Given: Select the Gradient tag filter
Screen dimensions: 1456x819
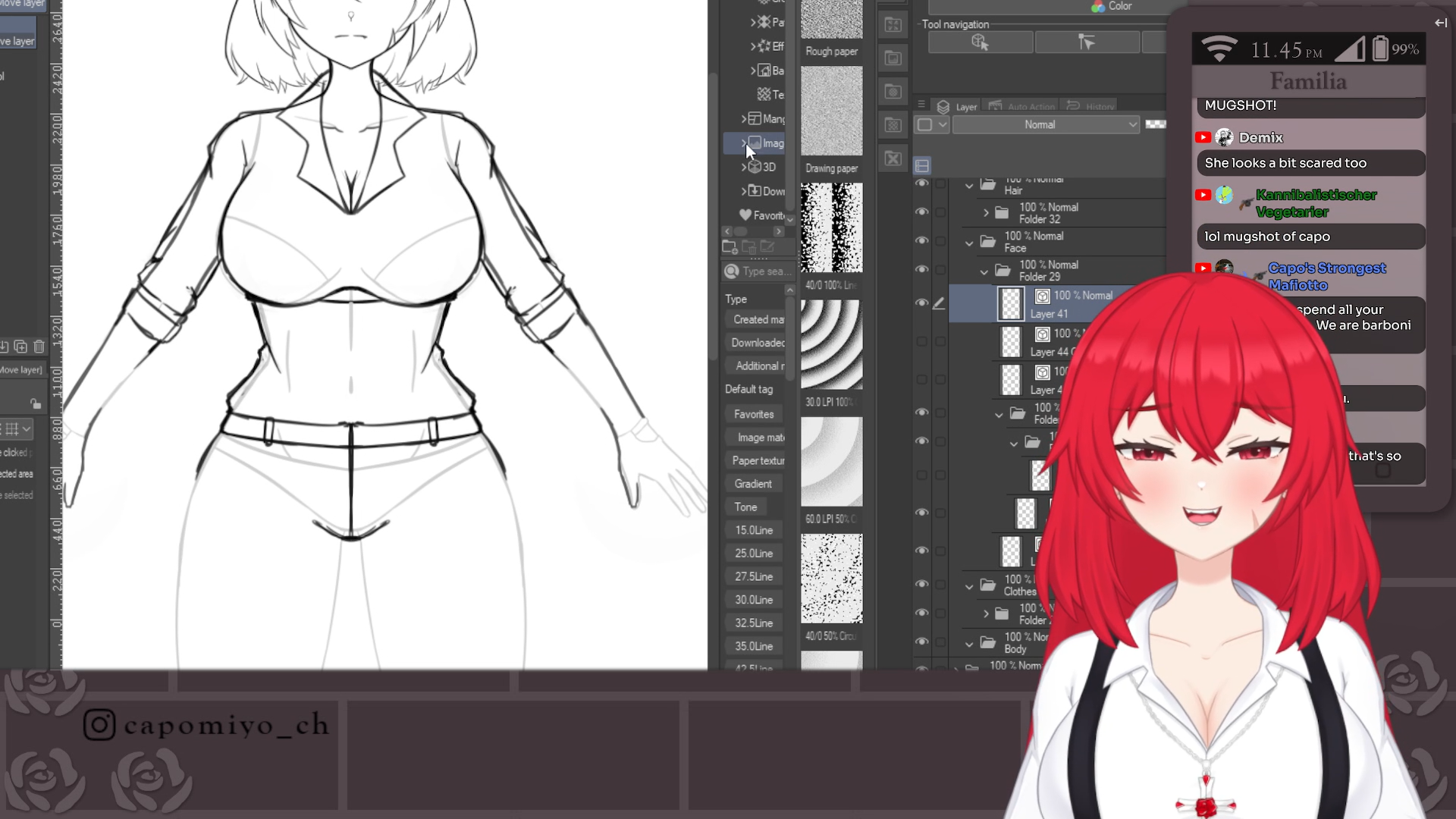Looking at the screenshot, I should [x=753, y=484].
